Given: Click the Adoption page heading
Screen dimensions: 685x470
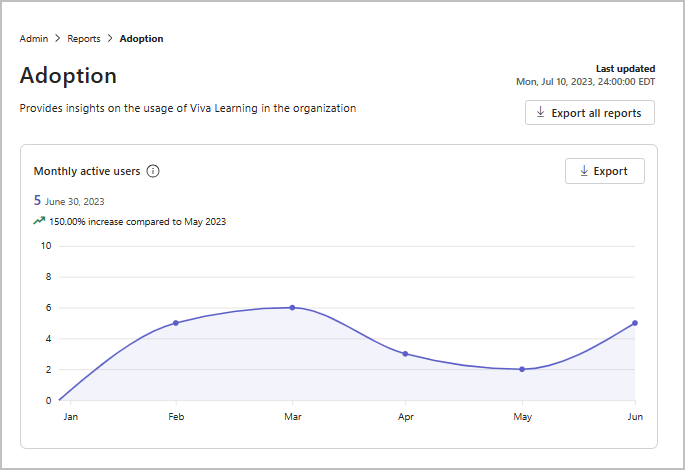Looking at the screenshot, I should [68, 76].
